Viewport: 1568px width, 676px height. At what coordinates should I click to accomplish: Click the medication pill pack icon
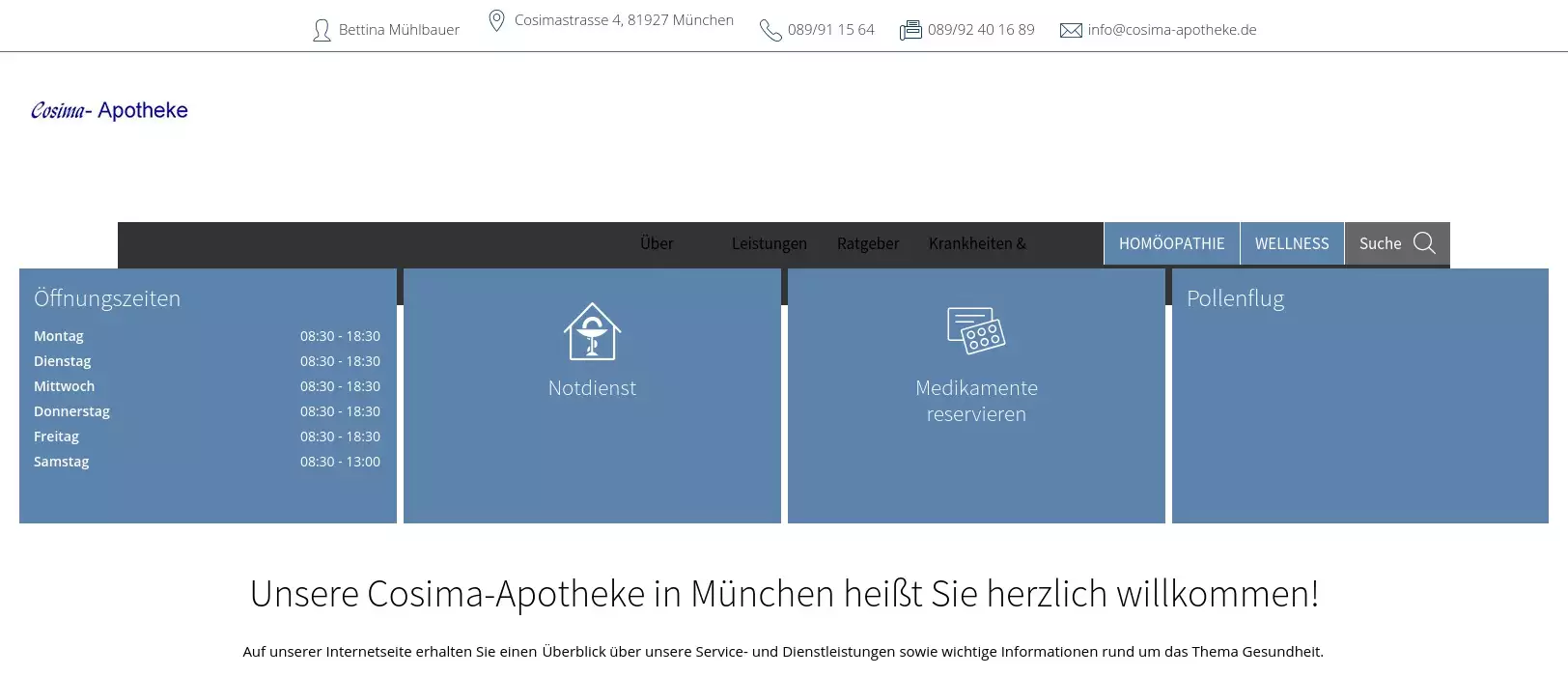[976, 330]
